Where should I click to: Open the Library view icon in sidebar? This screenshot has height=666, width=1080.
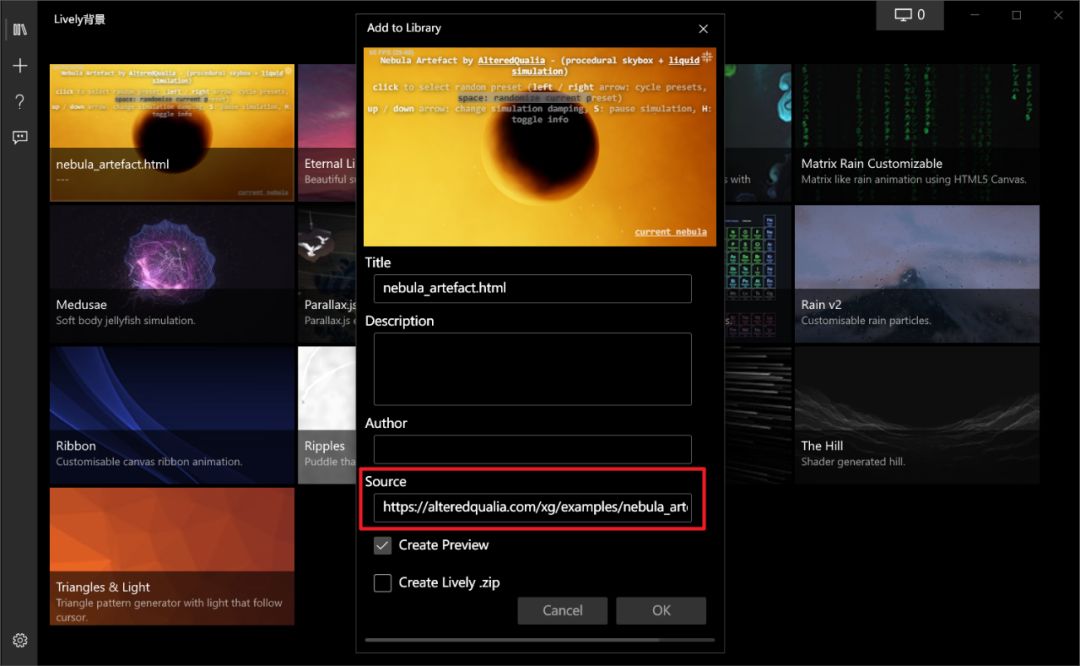coord(19,30)
